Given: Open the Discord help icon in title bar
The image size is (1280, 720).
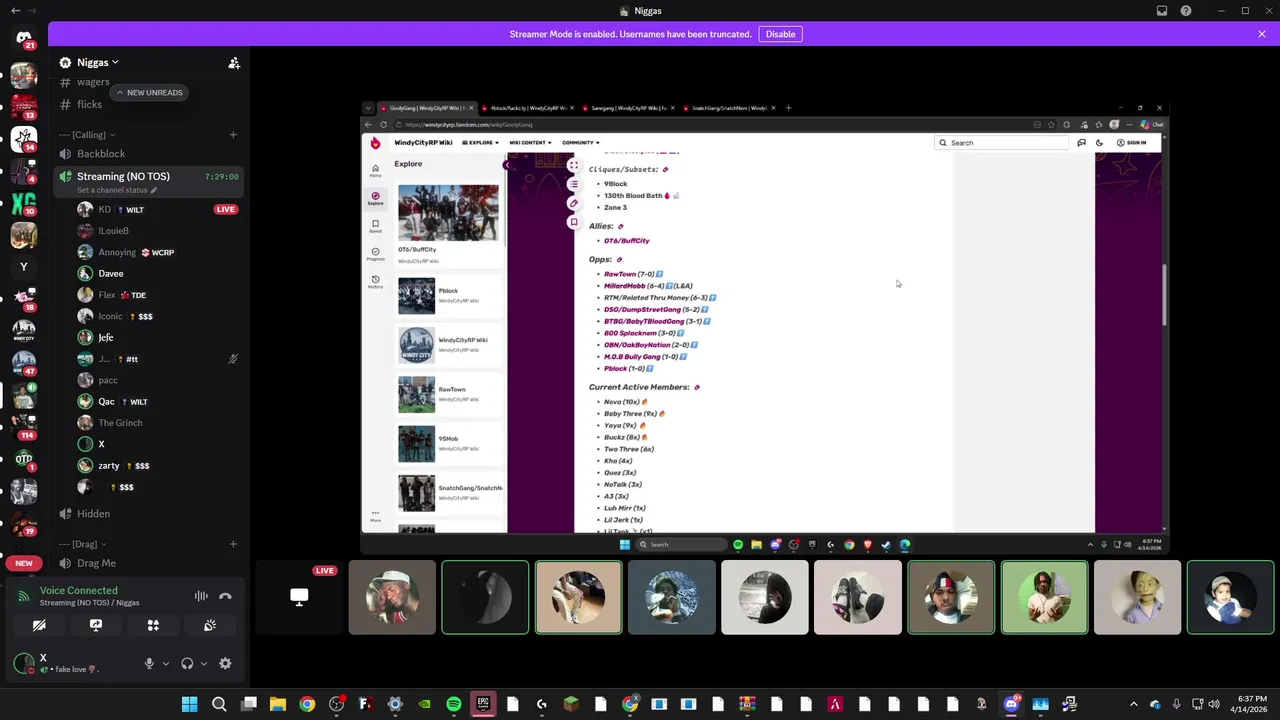Looking at the screenshot, I should click(x=1186, y=11).
